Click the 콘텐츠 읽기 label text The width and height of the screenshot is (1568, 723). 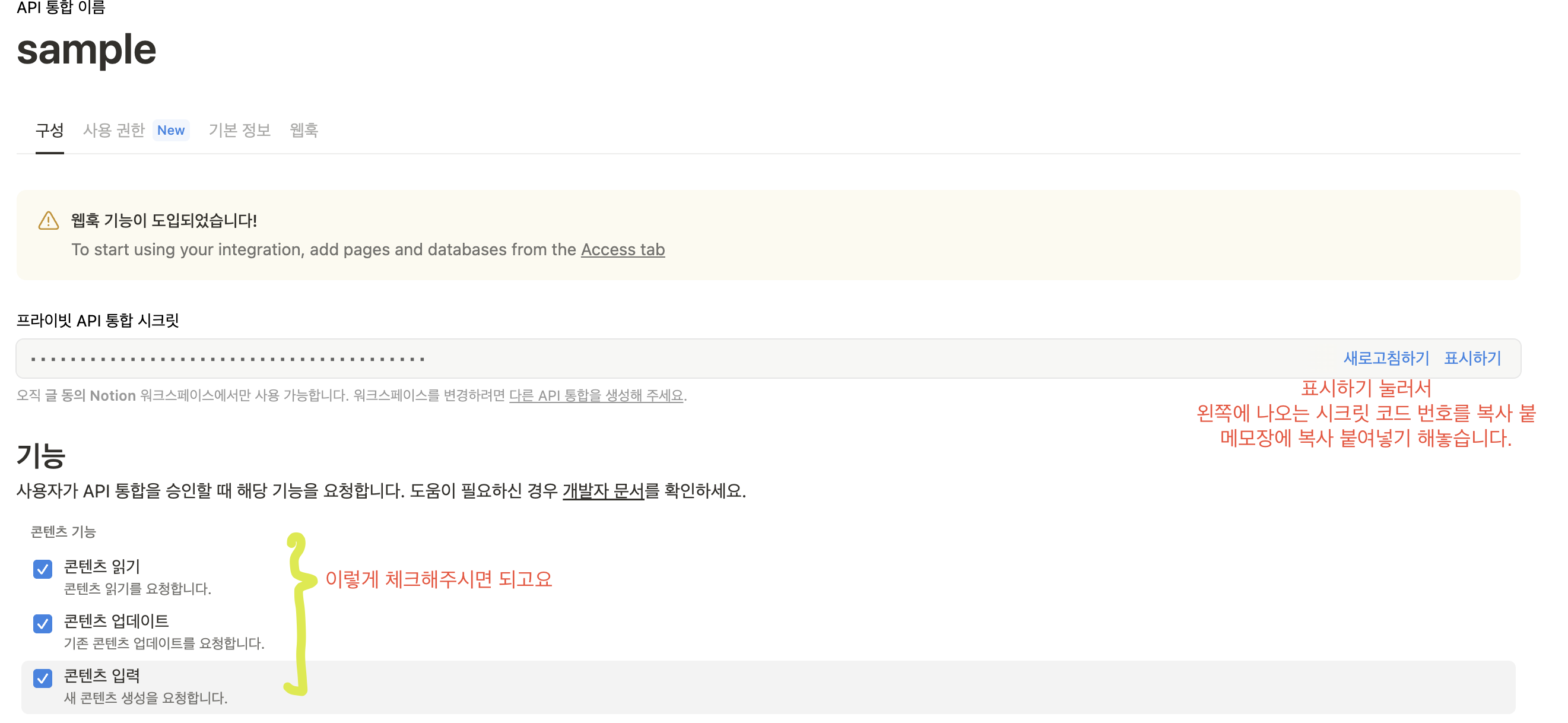102,567
